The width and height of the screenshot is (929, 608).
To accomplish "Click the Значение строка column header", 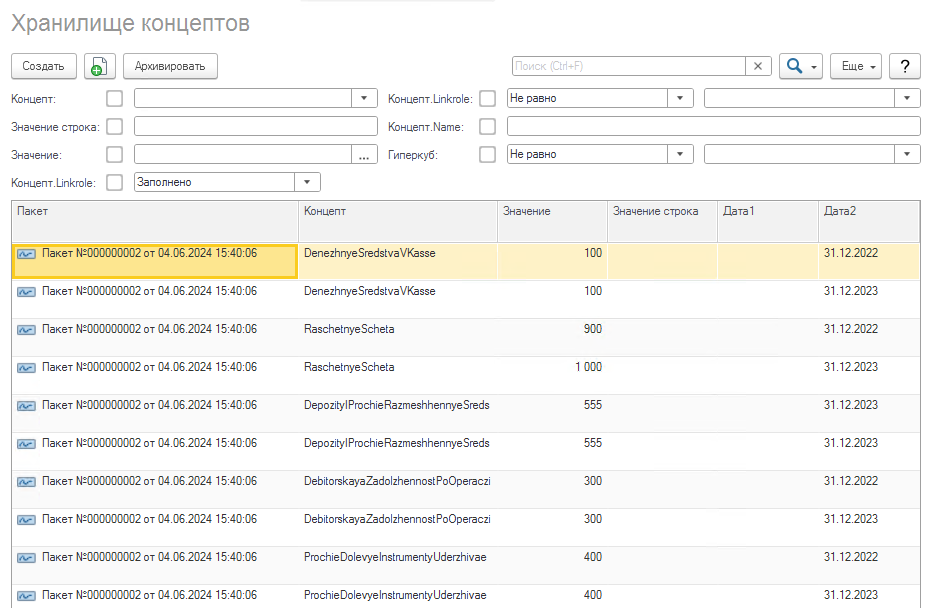I will (x=662, y=221).
